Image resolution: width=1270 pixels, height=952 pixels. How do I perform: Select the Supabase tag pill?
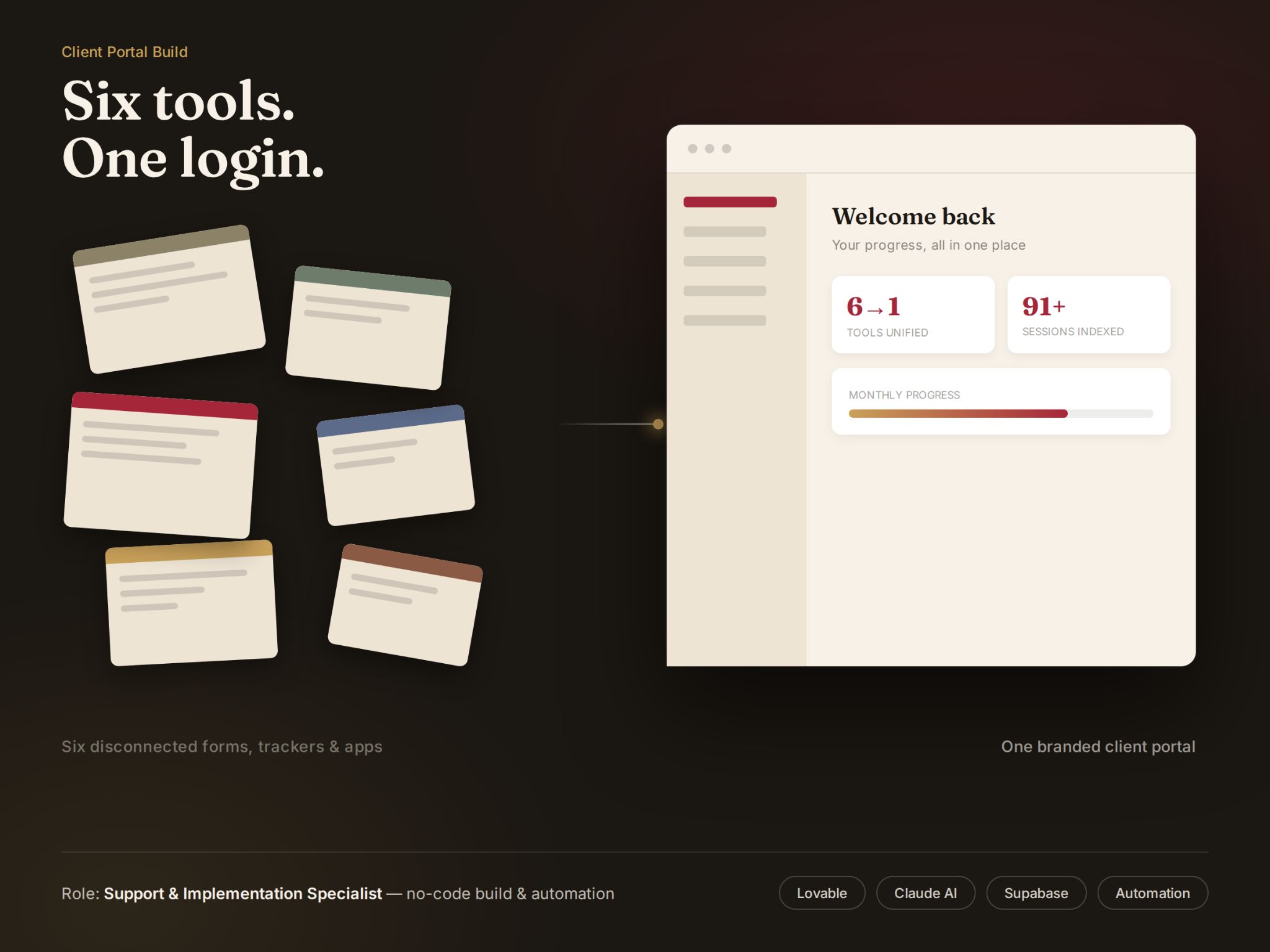pos(1036,892)
